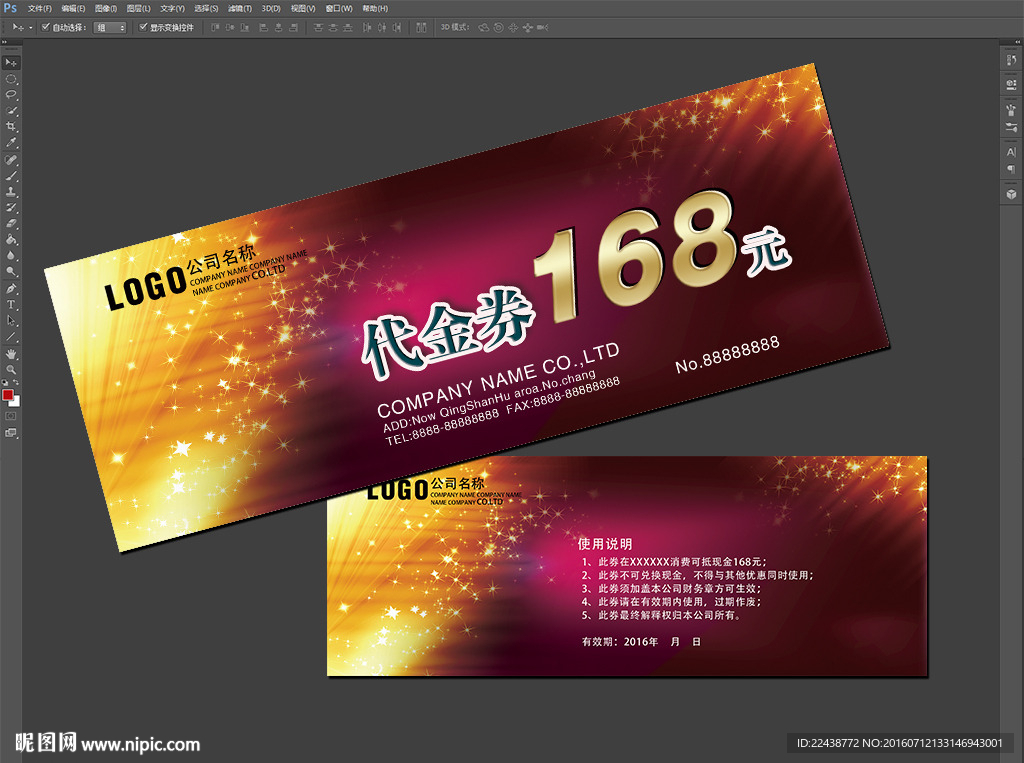
Task: Toggle 自动选择 auto-select checkbox
Action: click(x=46, y=27)
